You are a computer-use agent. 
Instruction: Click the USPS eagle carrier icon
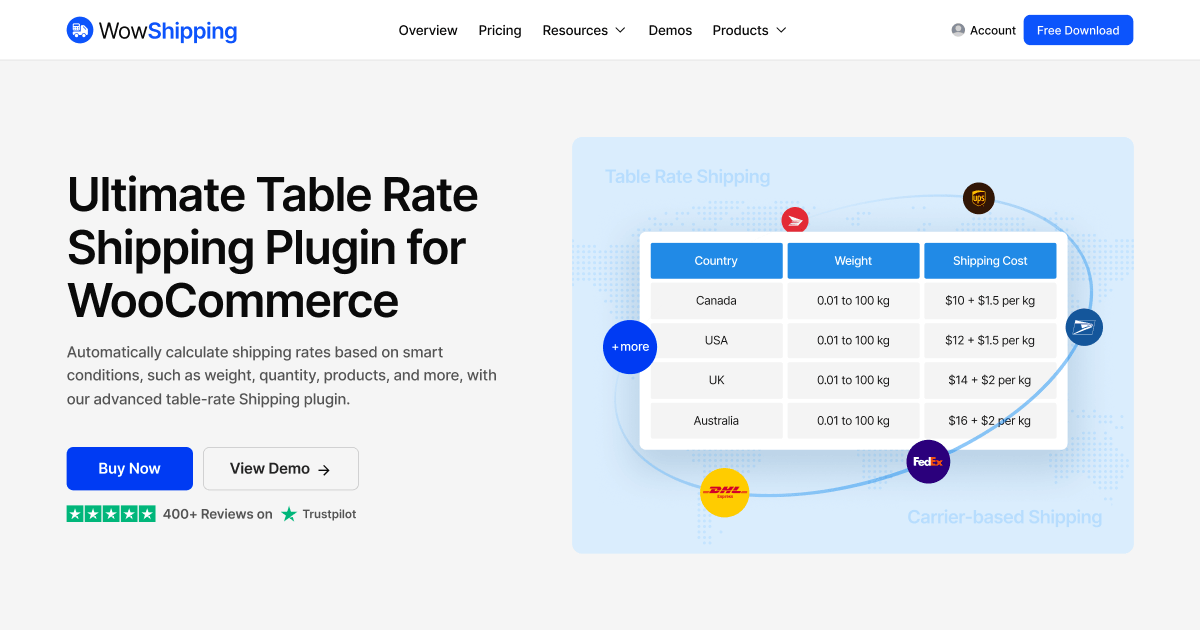click(1084, 327)
